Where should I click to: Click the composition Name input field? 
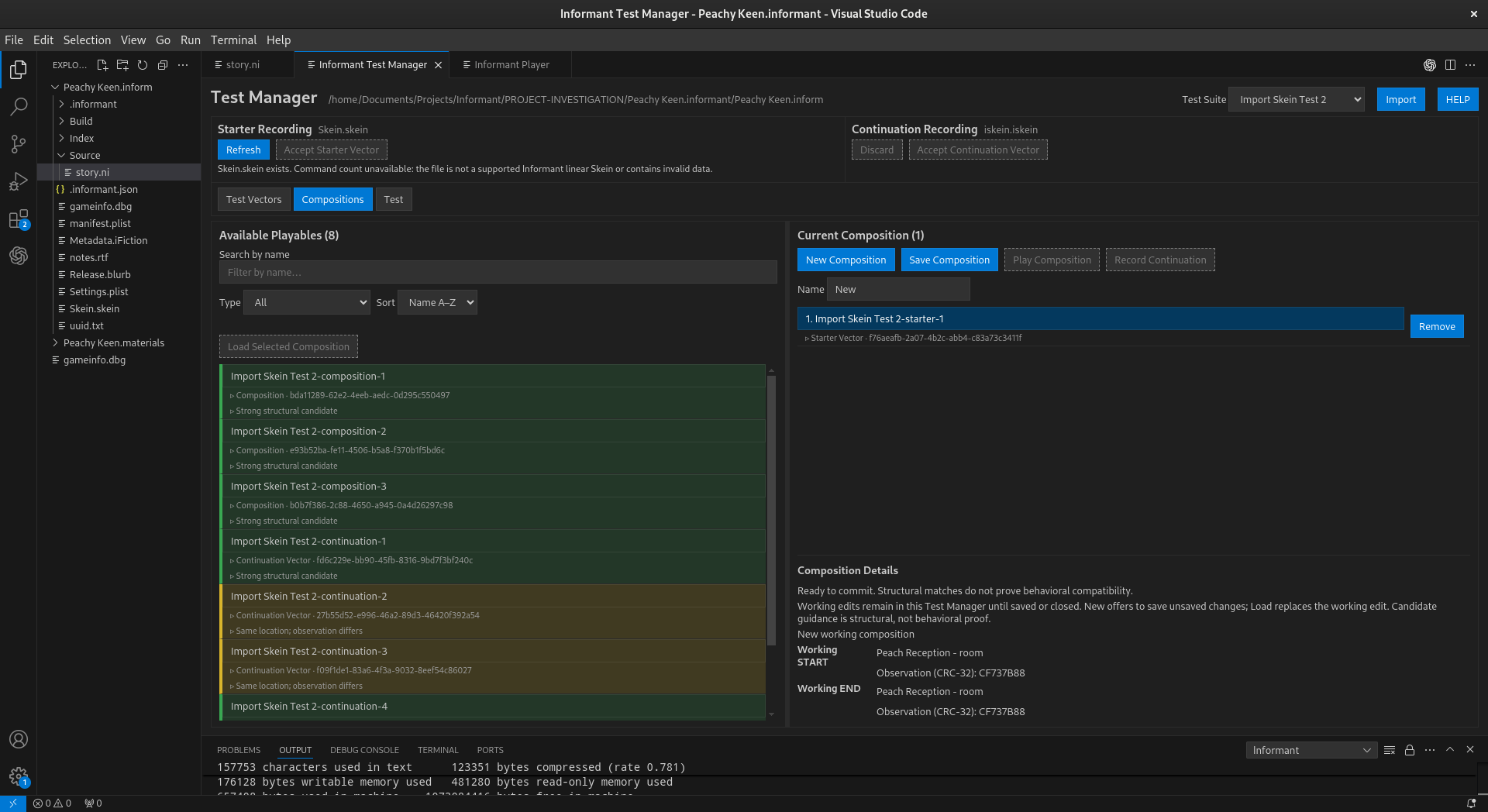[x=898, y=289]
